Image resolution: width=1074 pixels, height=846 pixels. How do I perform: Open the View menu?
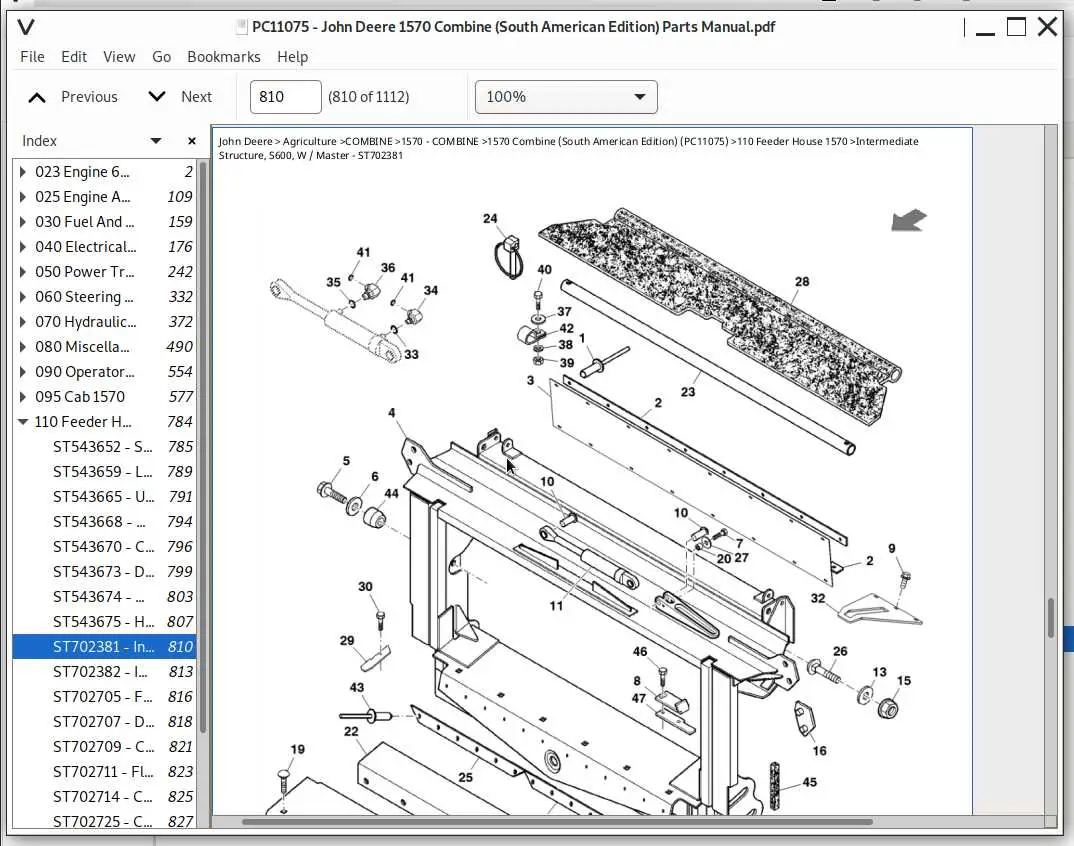pos(119,57)
